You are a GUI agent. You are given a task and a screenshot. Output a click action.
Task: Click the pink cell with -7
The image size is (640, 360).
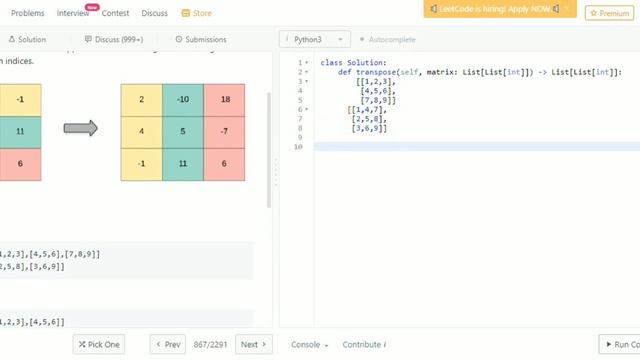click(224, 132)
